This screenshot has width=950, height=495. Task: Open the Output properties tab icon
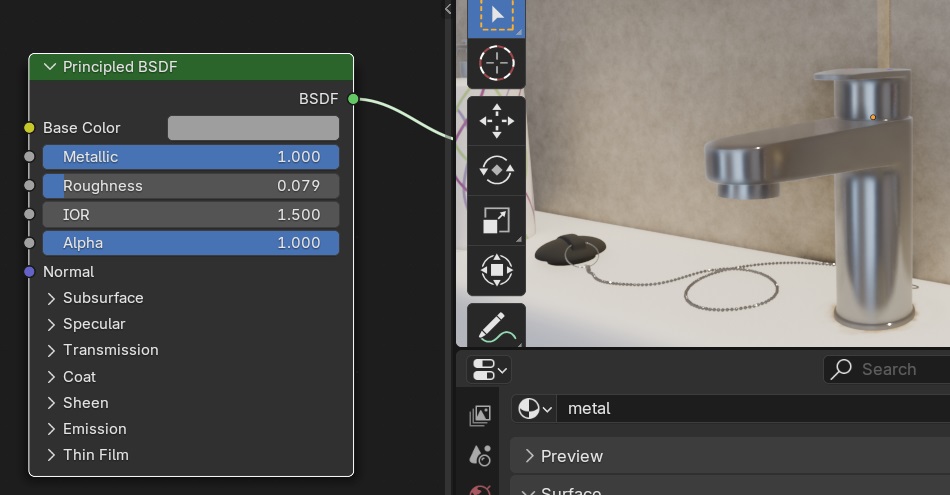pyautogui.click(x=479, y=416)
